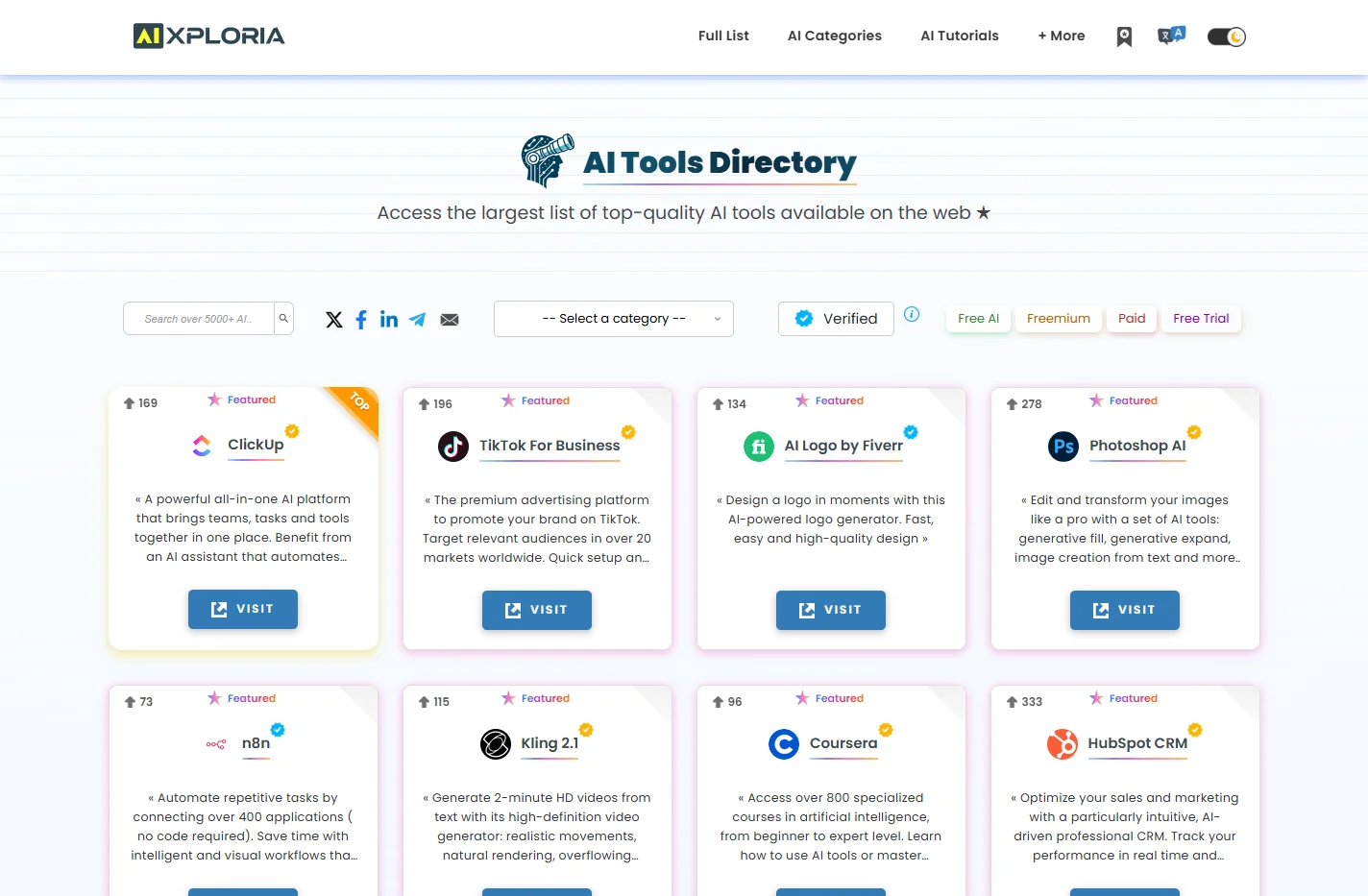Upvote HubSpot CRM arrow 333
1368x896 pixels.
click(x=1012, y=702)
